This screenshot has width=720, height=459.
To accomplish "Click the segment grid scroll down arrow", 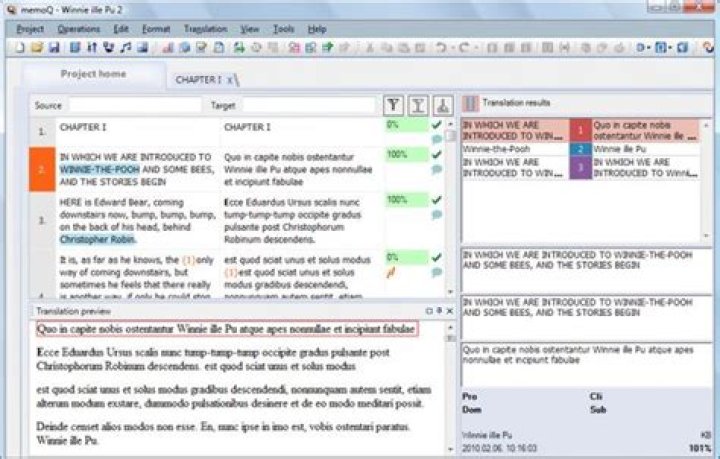I will (x=450, y=292).
